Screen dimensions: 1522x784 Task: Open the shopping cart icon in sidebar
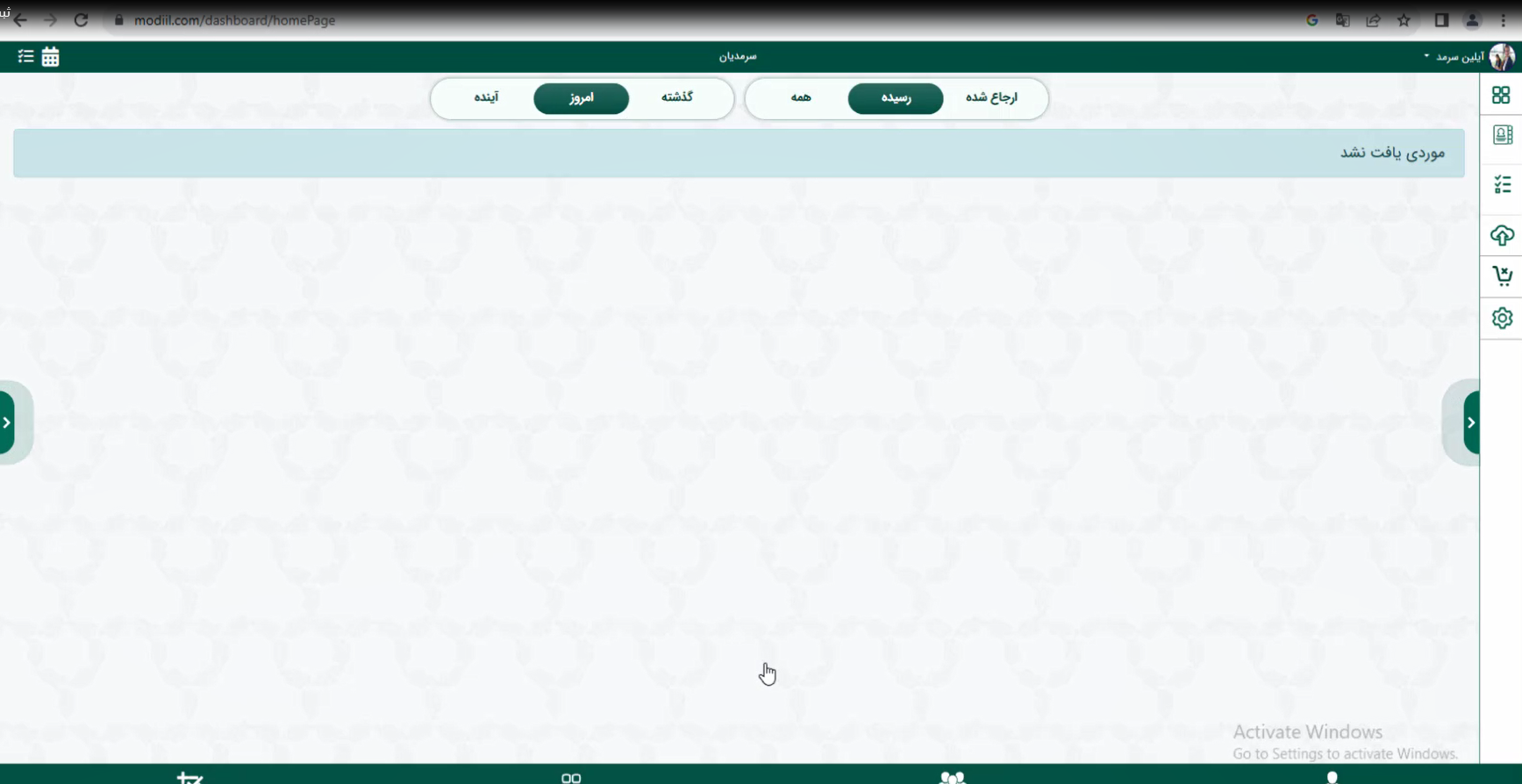pyautogui.click(x=1502, y=276)
